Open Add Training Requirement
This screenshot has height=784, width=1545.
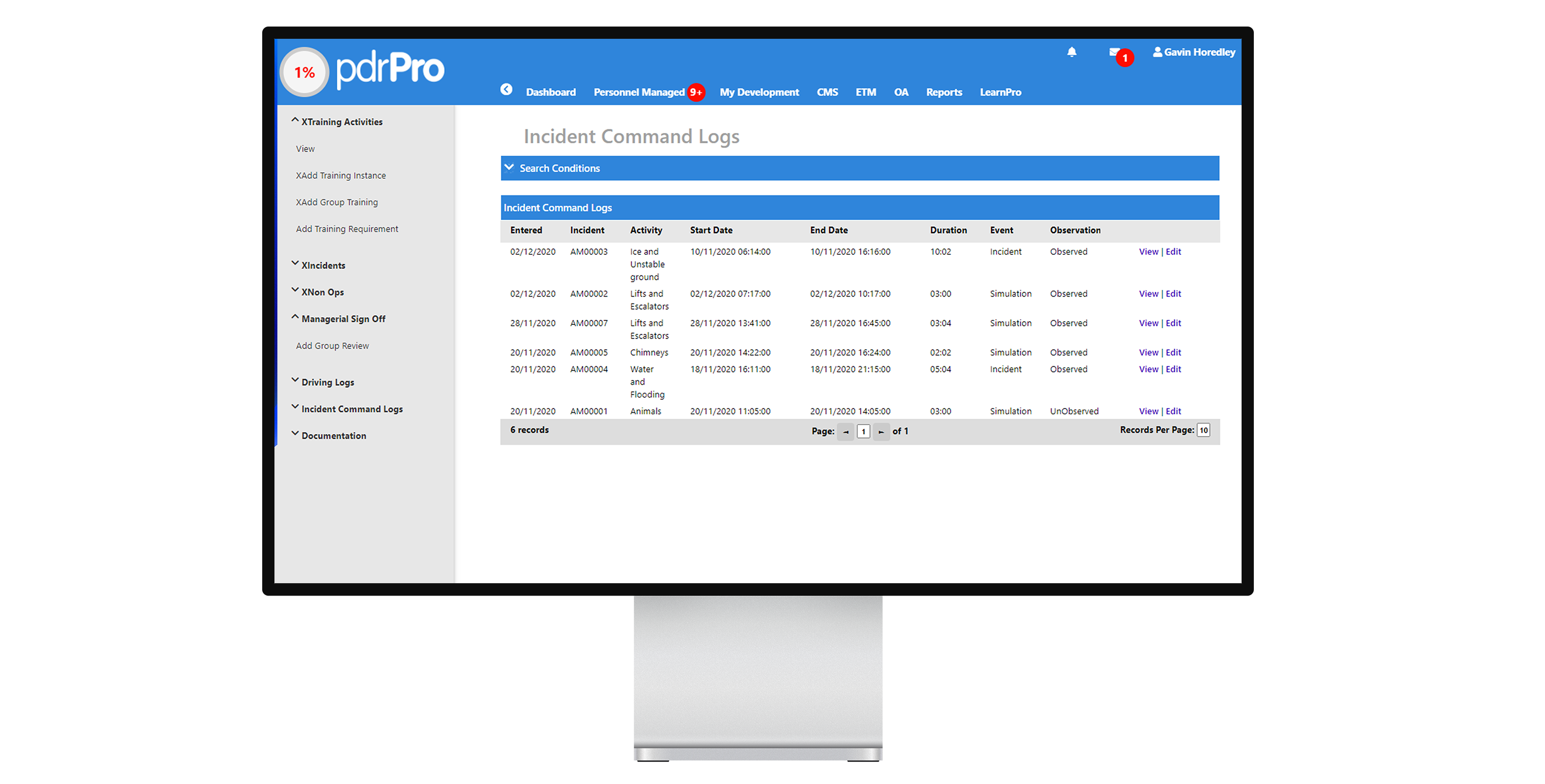pyautogui.click(x=347, y=229)
